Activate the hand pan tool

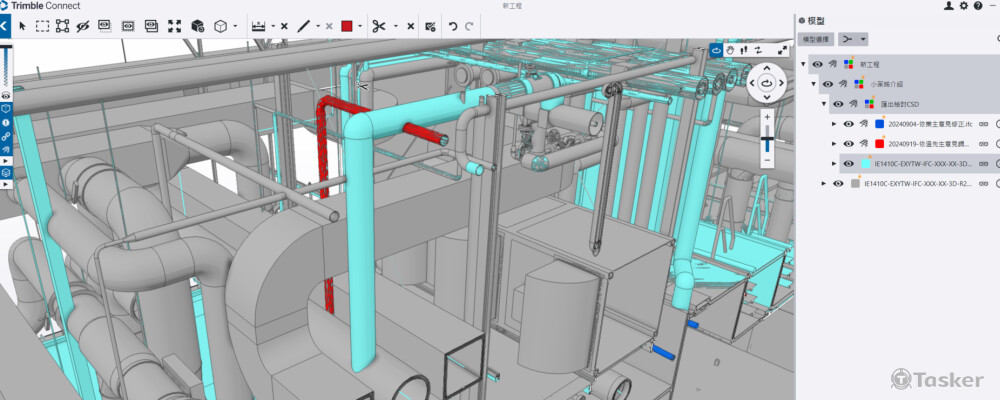pos(730,49)
